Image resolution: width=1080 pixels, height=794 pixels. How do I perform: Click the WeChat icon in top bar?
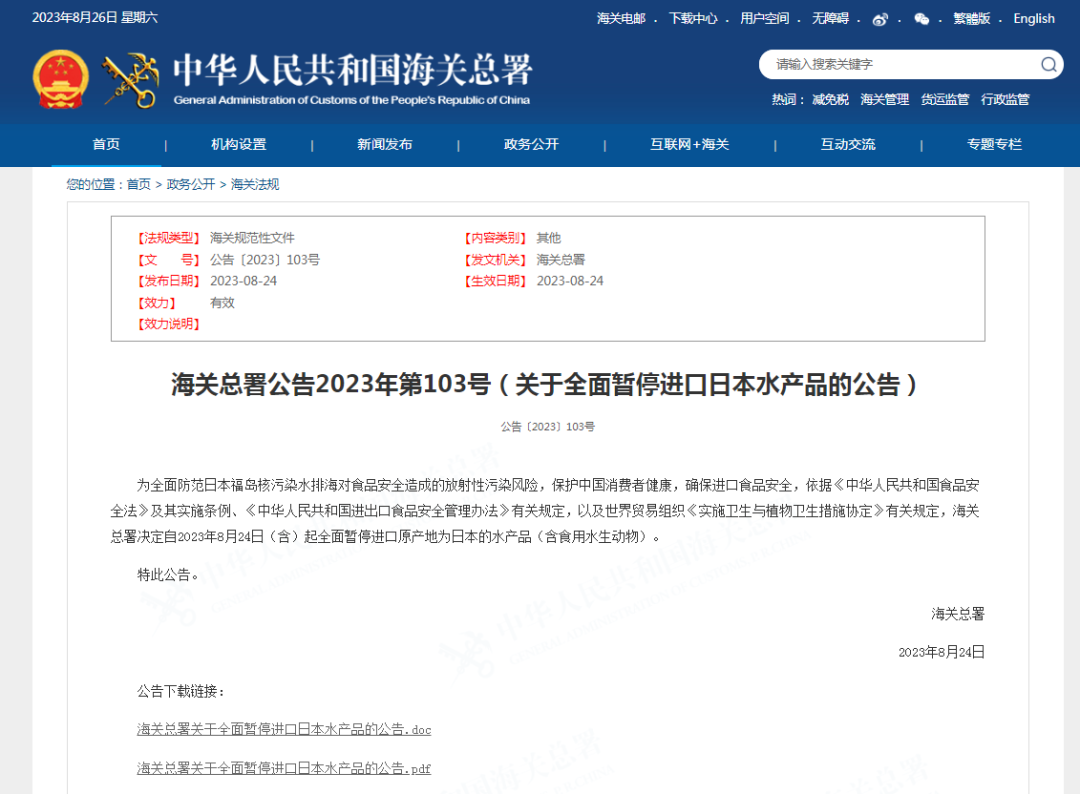click(921, 19)
